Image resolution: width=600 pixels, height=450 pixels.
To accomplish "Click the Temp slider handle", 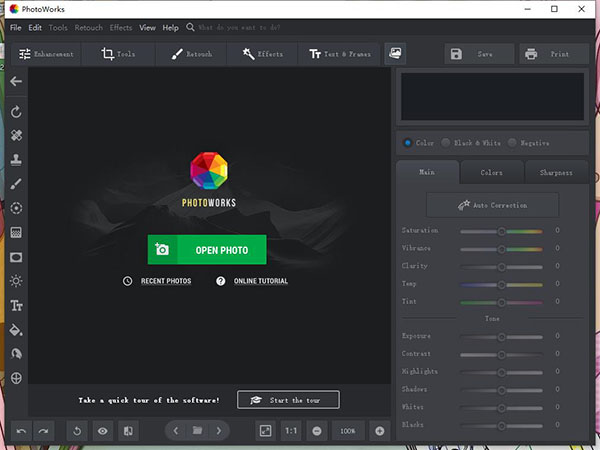I will pyautogui.click(x=501, y=285).
